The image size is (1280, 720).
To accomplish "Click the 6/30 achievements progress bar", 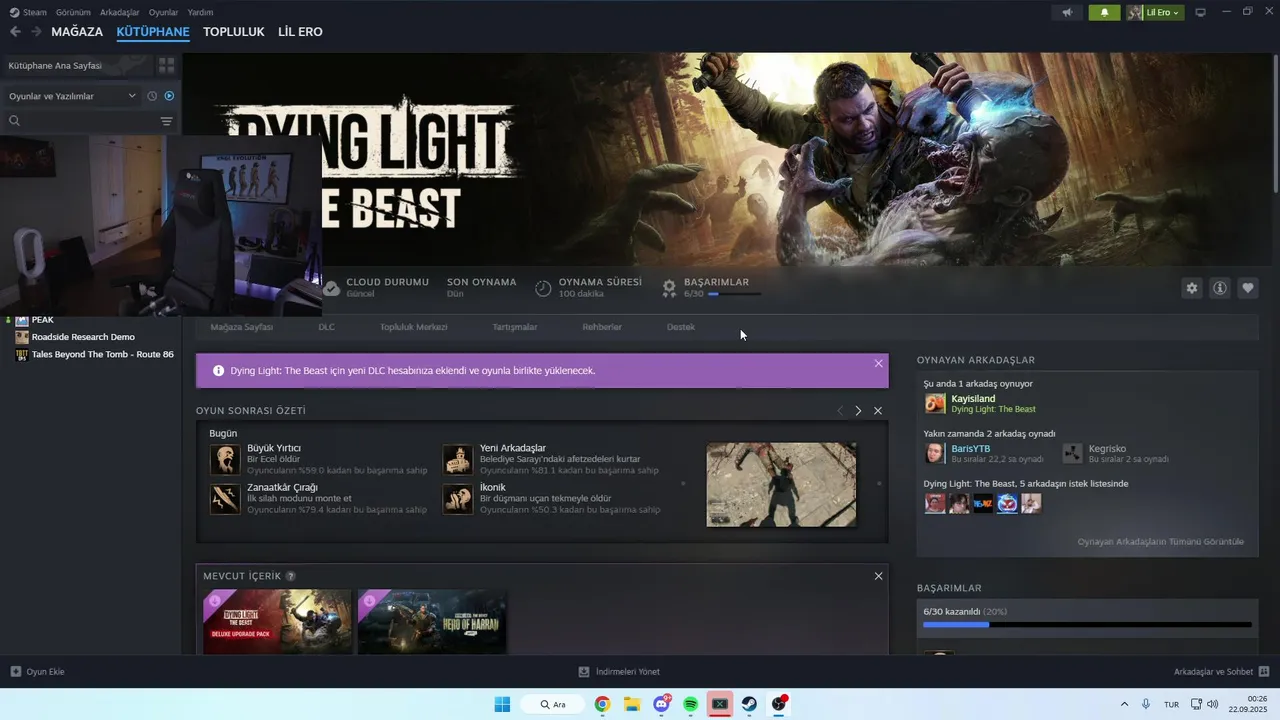I will tap(1087, 625).
